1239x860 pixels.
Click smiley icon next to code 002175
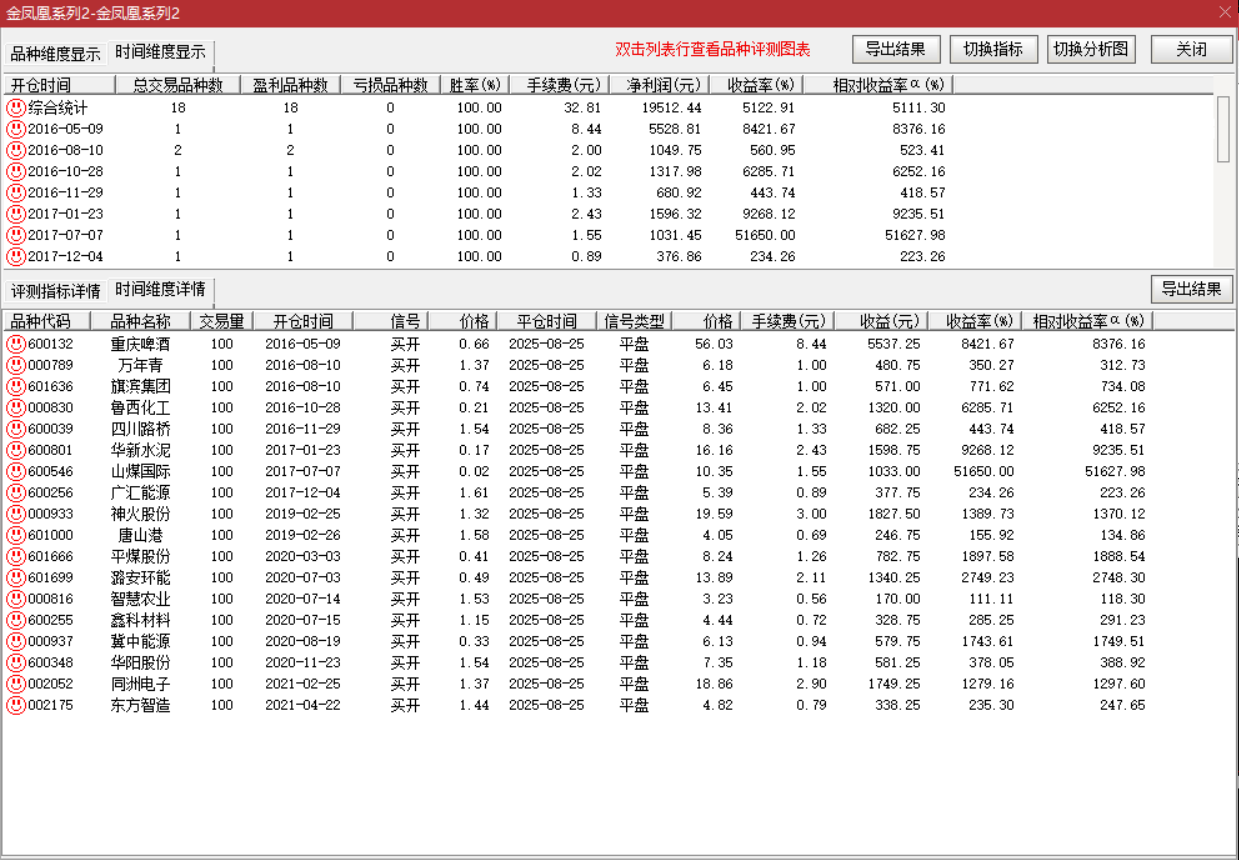coord(16,705)
